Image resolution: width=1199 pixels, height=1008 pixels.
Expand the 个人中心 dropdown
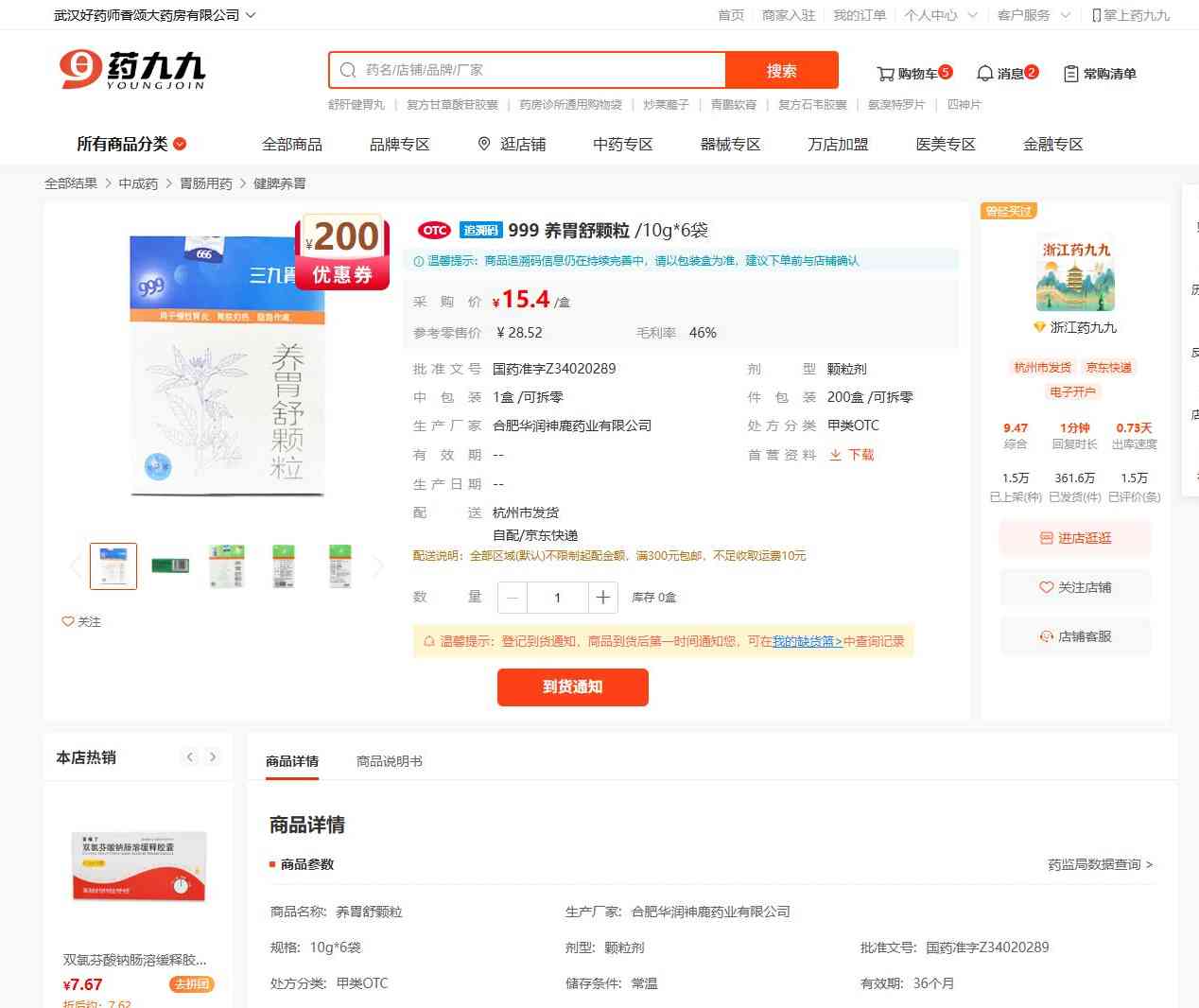pos(972,15)
